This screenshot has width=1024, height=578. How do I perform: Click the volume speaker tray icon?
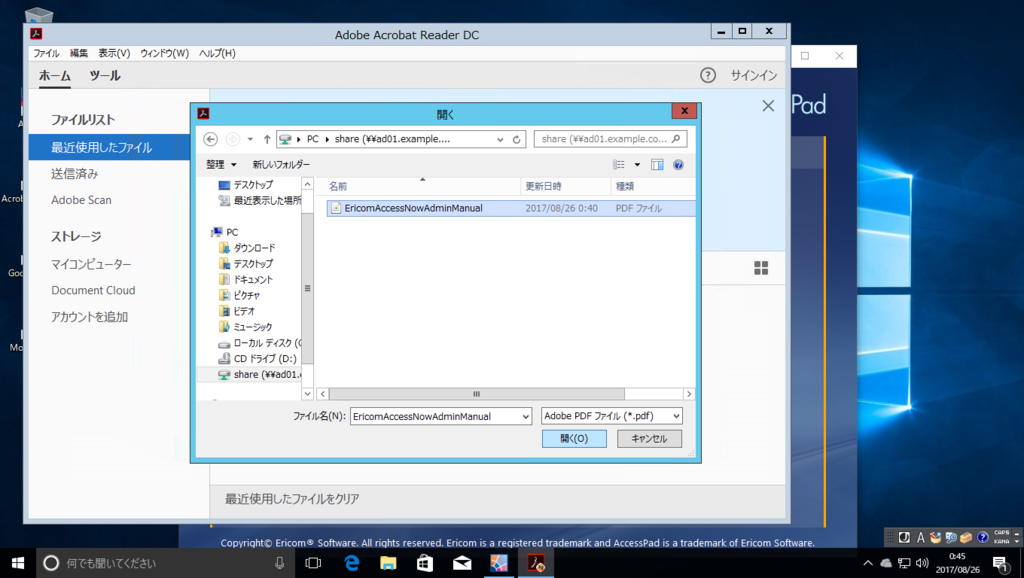(922, 563)
